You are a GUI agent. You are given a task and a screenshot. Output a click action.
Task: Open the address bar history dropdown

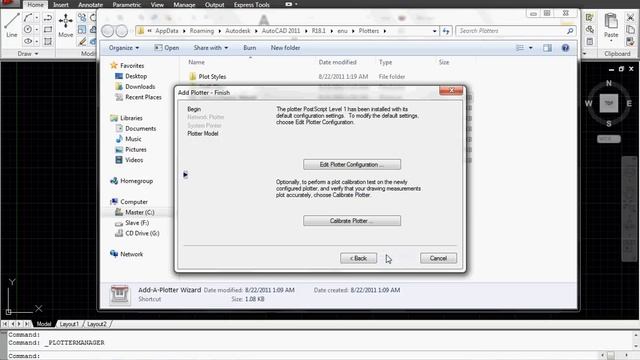click(435, 31)
